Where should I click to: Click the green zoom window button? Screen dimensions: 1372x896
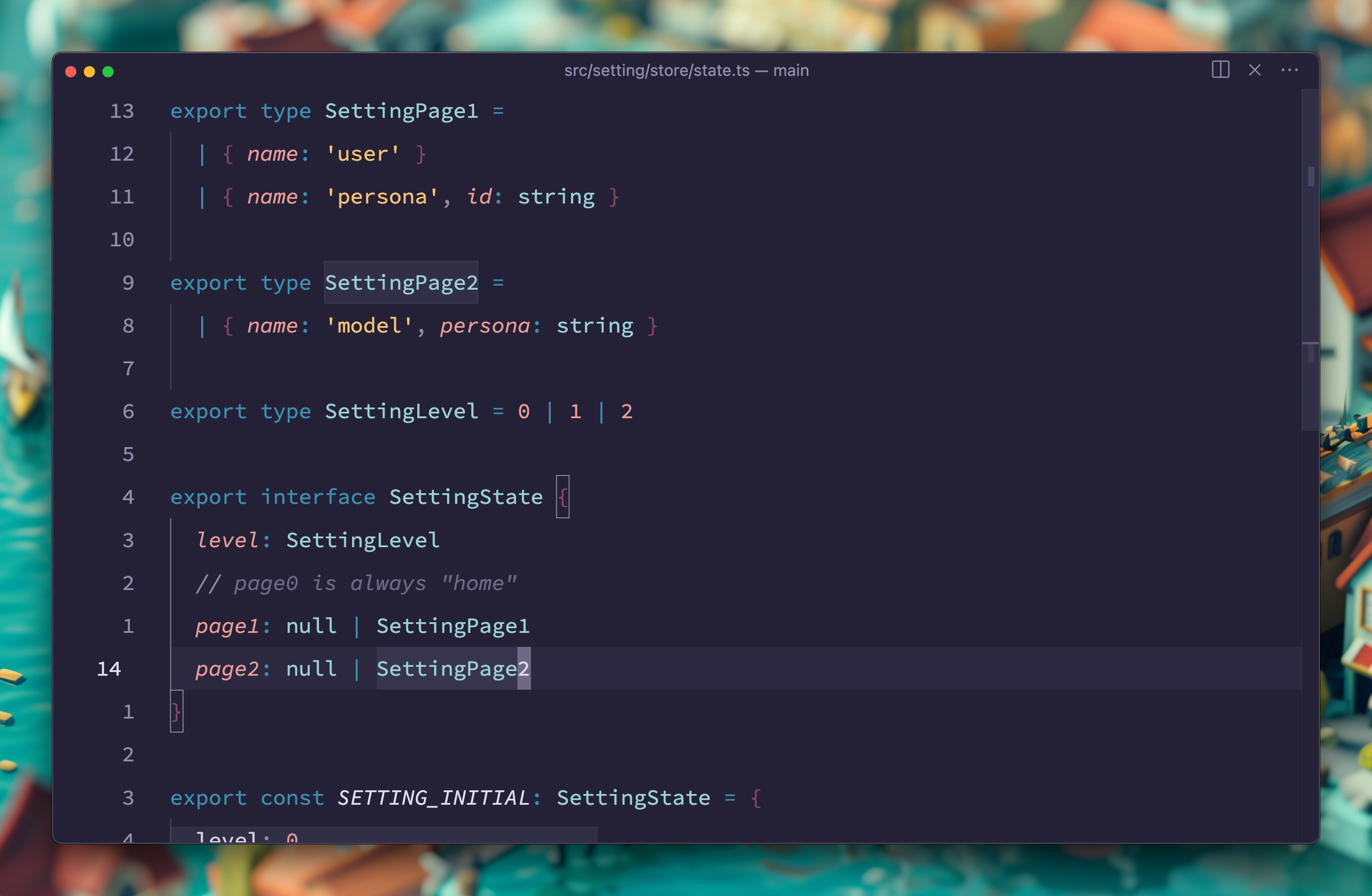coord(108,72)
